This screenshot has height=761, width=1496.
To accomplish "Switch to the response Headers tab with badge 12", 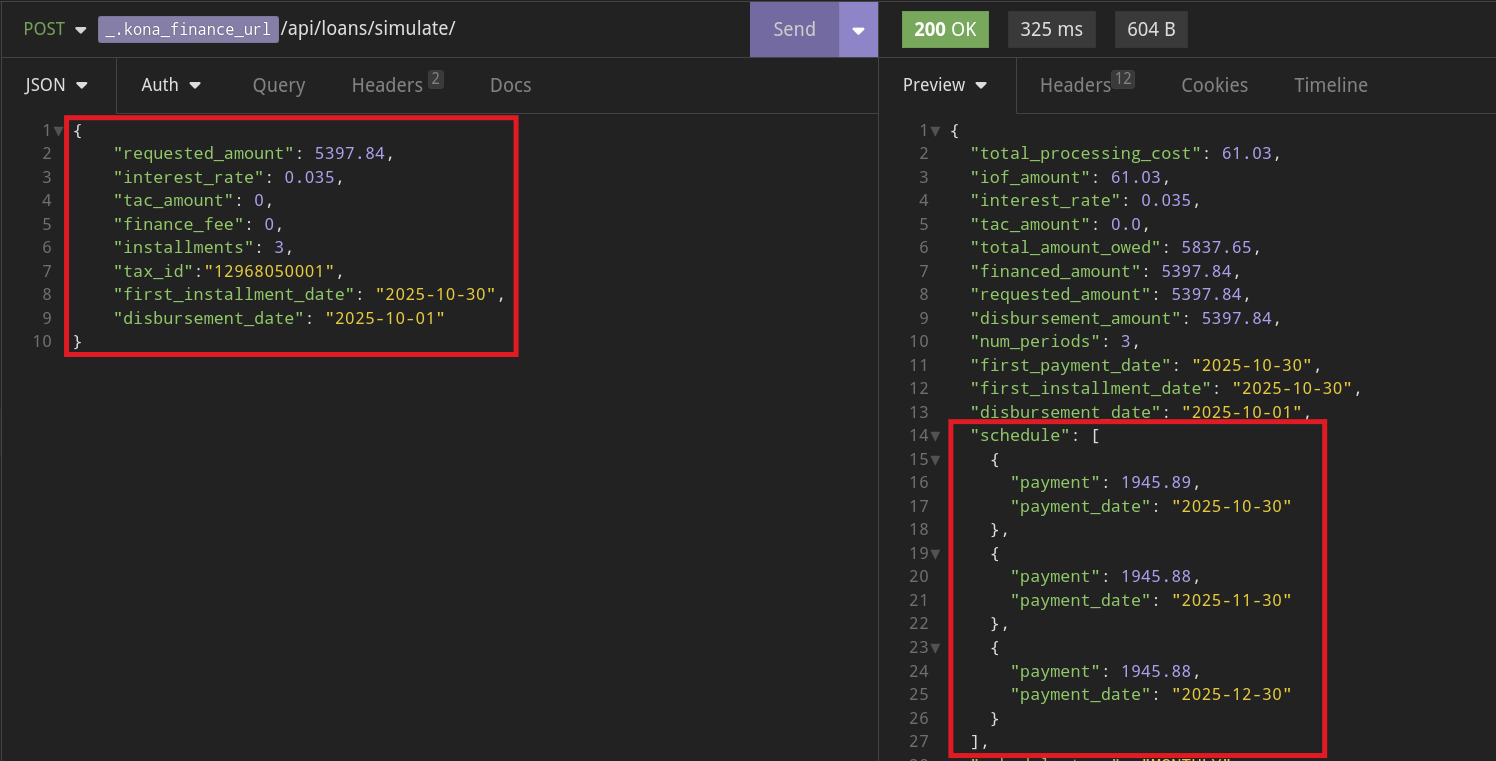I will point(1086,85).
